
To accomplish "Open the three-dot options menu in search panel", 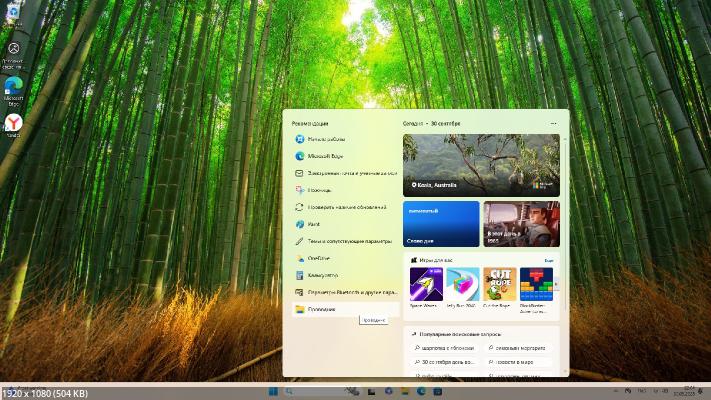I will (553, 124).
